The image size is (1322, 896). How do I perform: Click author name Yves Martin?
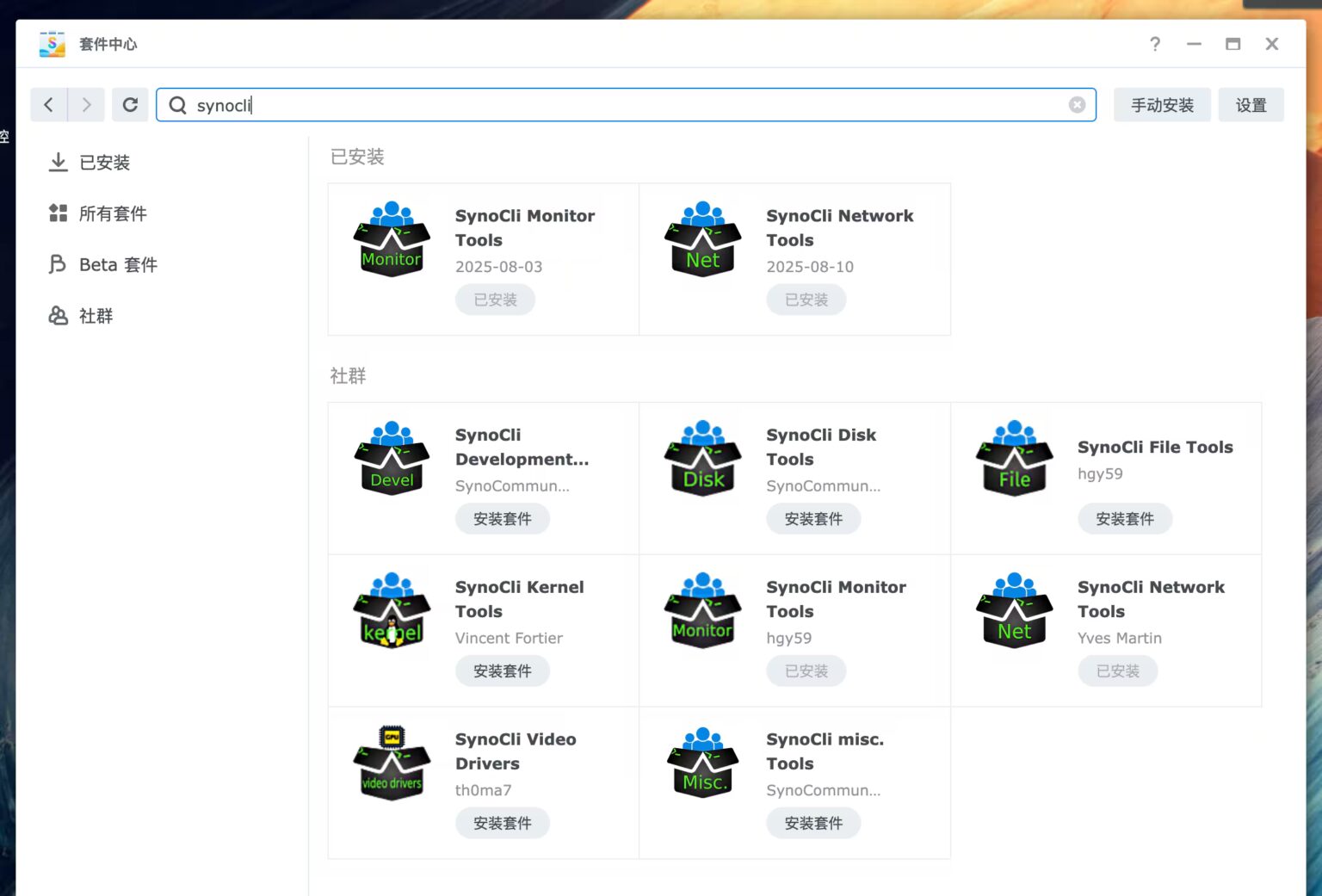[x=1120, y=638]
